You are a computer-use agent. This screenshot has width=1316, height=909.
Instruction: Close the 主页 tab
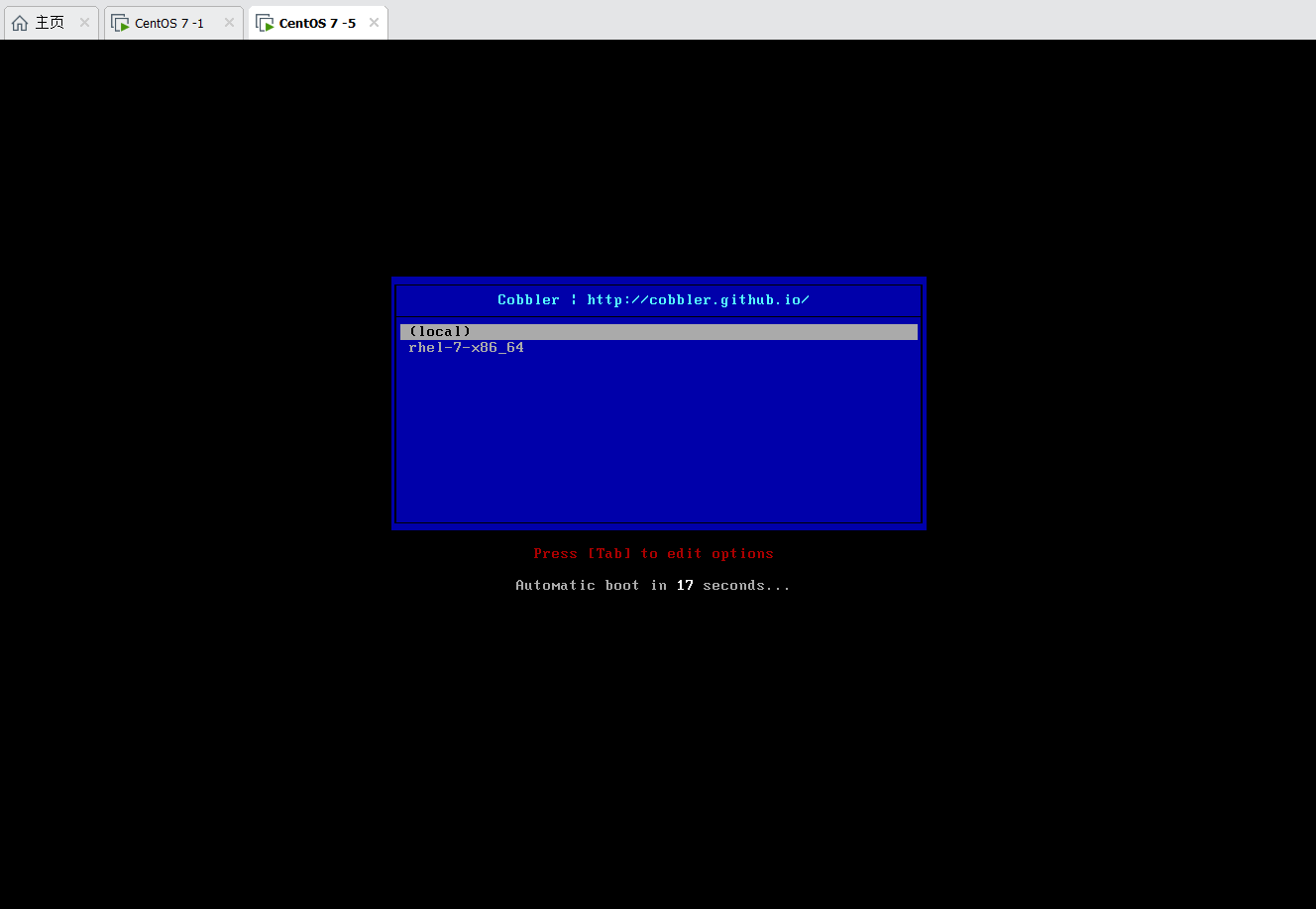coord(85,23)
